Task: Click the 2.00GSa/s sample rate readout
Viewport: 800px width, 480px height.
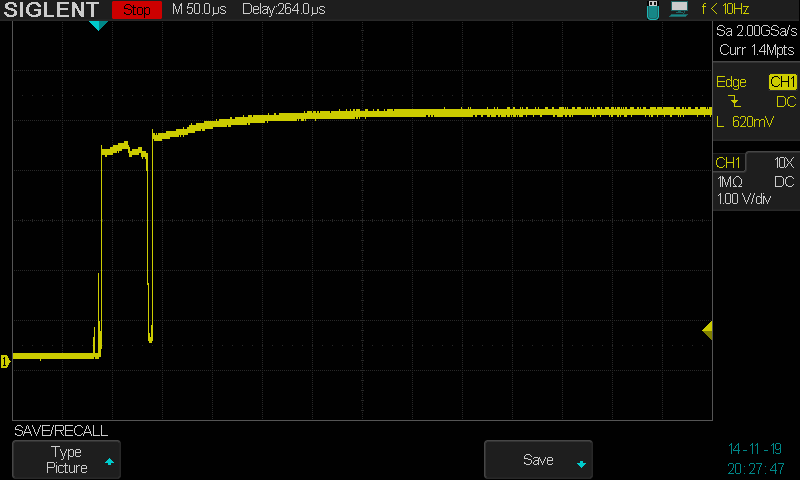Action: tap(757, 32)
